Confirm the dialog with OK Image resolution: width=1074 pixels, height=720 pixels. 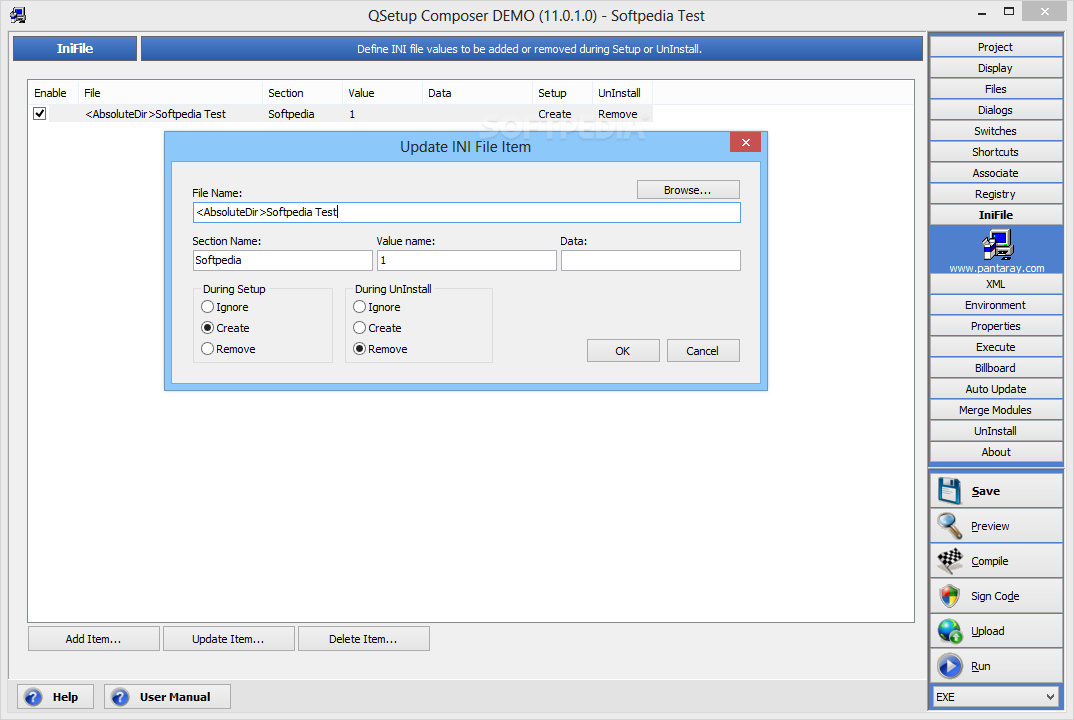coord(623,351)
